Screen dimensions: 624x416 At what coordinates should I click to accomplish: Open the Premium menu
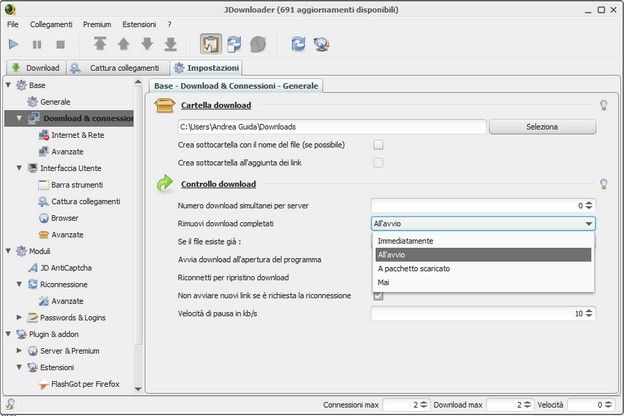tap(97, 24)
